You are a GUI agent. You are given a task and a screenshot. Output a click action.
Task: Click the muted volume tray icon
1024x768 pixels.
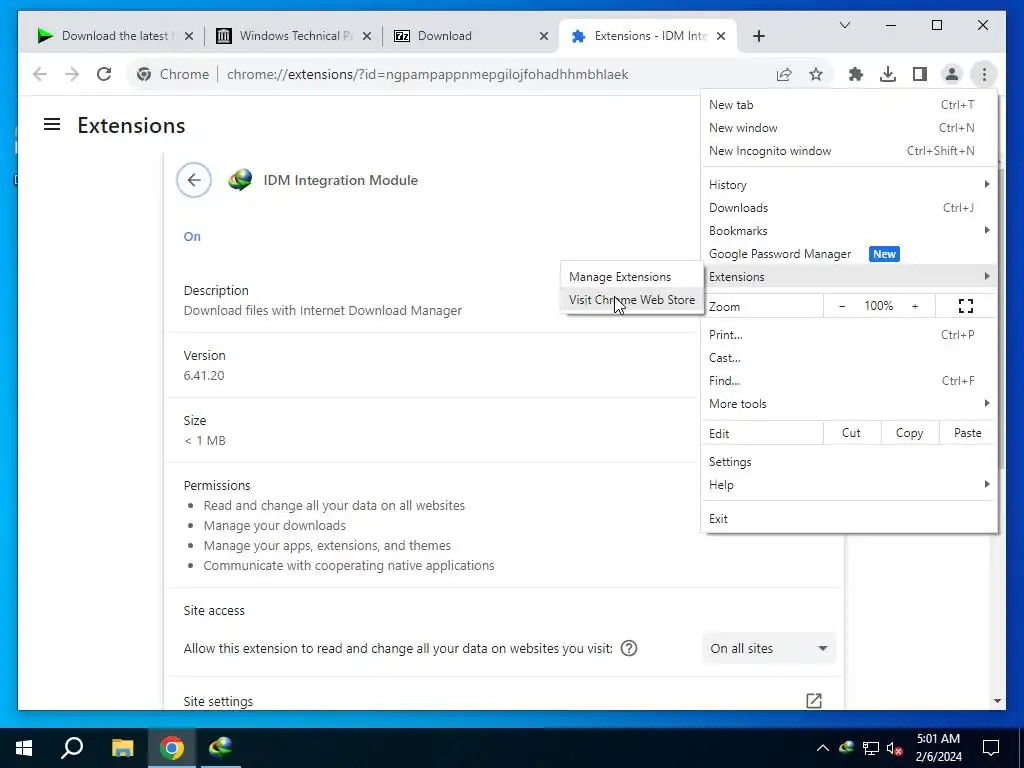pos(894,748)
